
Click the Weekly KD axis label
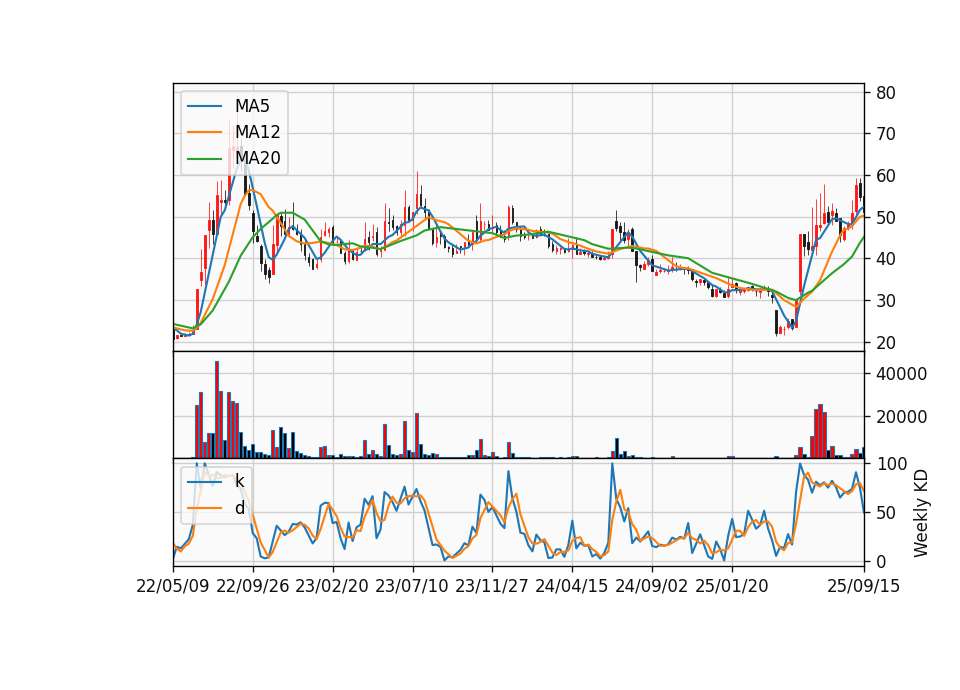[x=920, y=514]
